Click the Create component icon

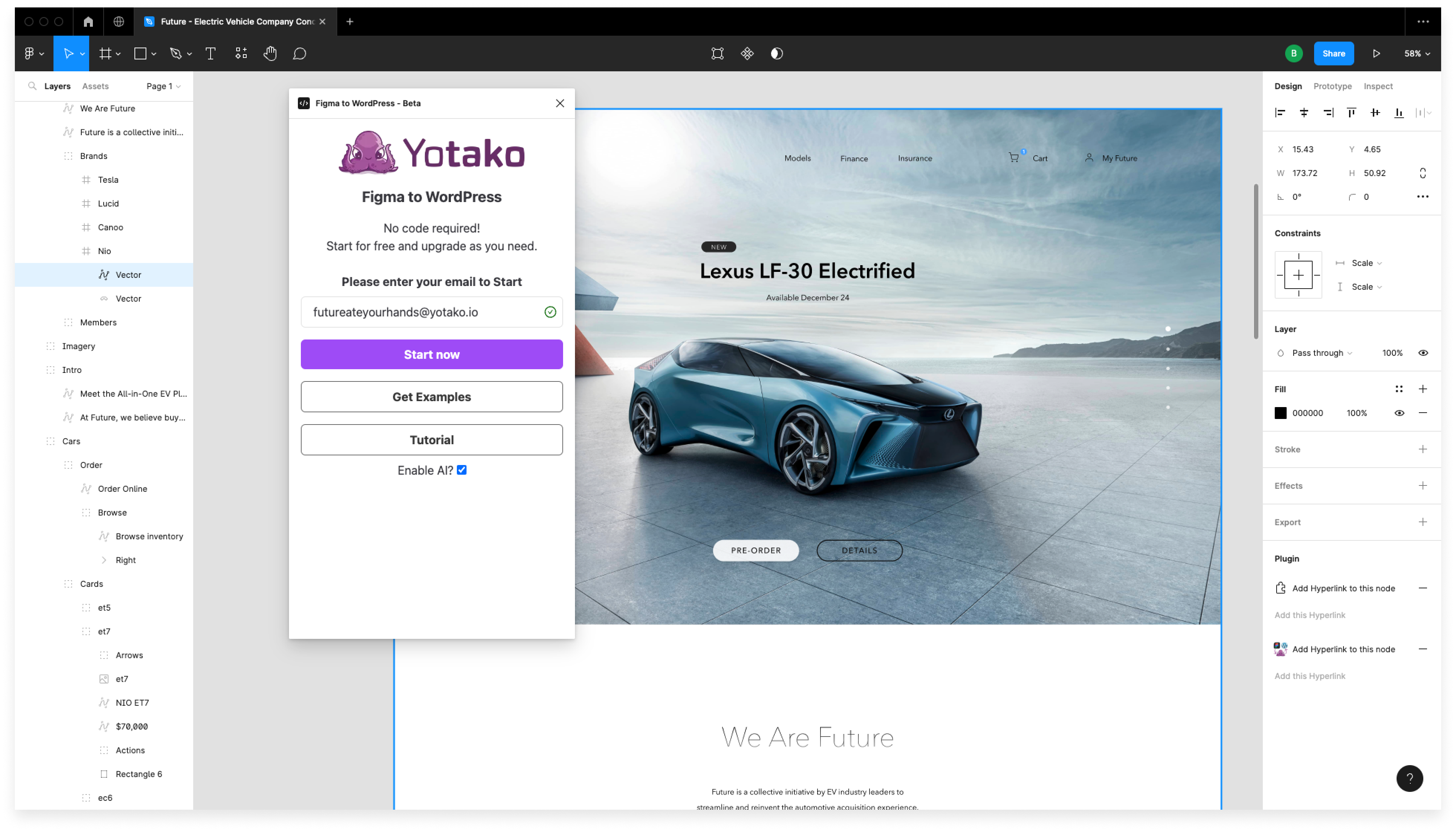[747, 54]
